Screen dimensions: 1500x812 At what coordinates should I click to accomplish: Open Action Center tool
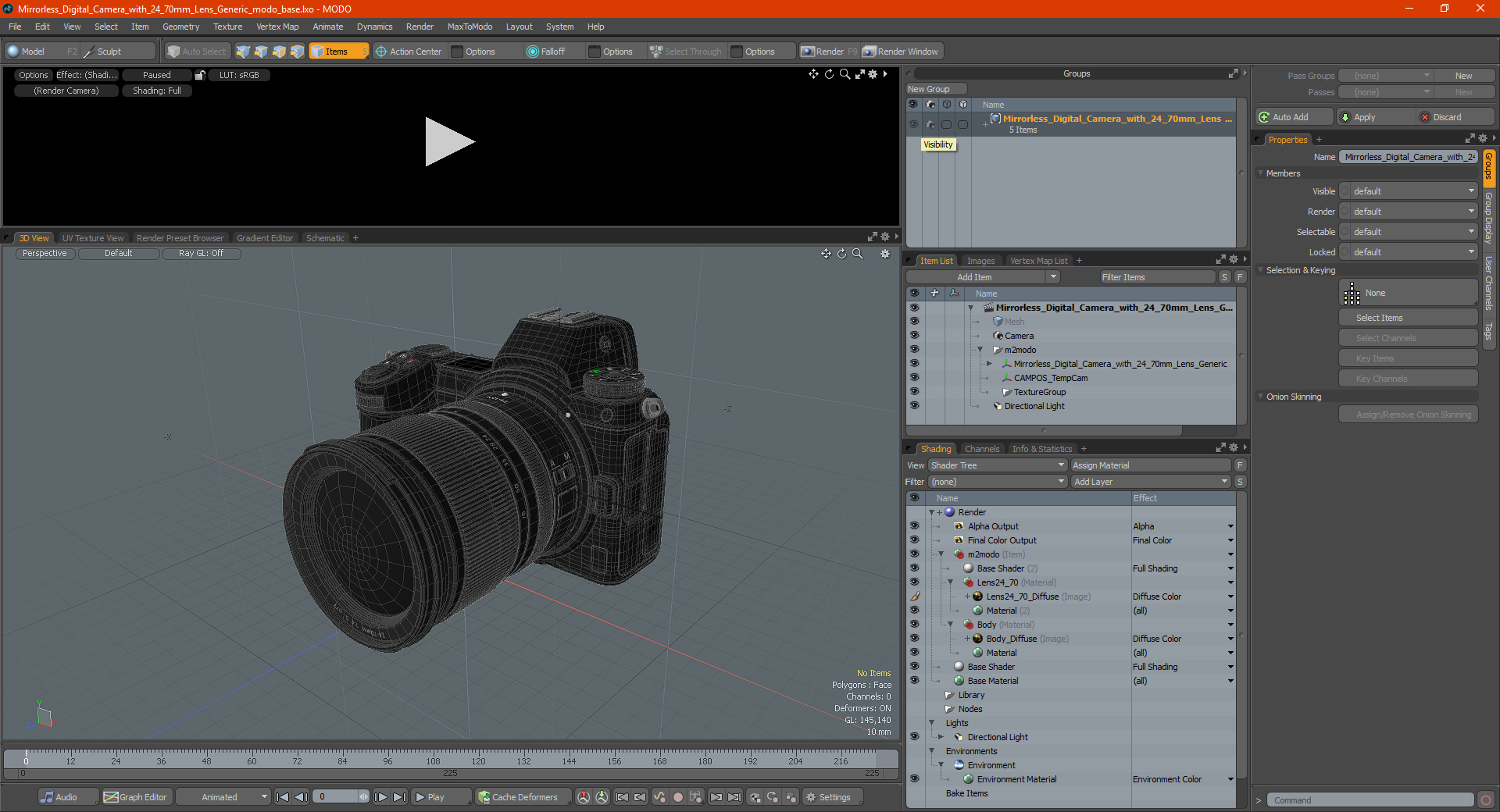tap(409, 52)
